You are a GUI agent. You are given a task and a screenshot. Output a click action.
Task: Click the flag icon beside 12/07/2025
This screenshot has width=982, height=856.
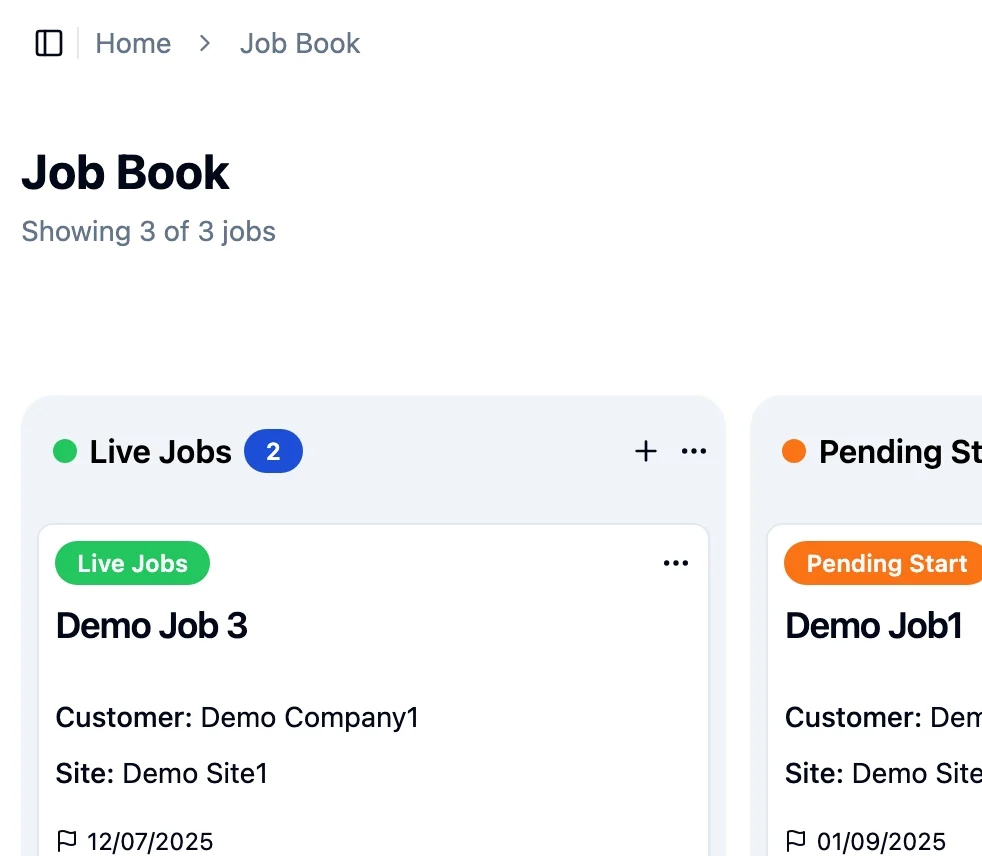click(67, 841)
